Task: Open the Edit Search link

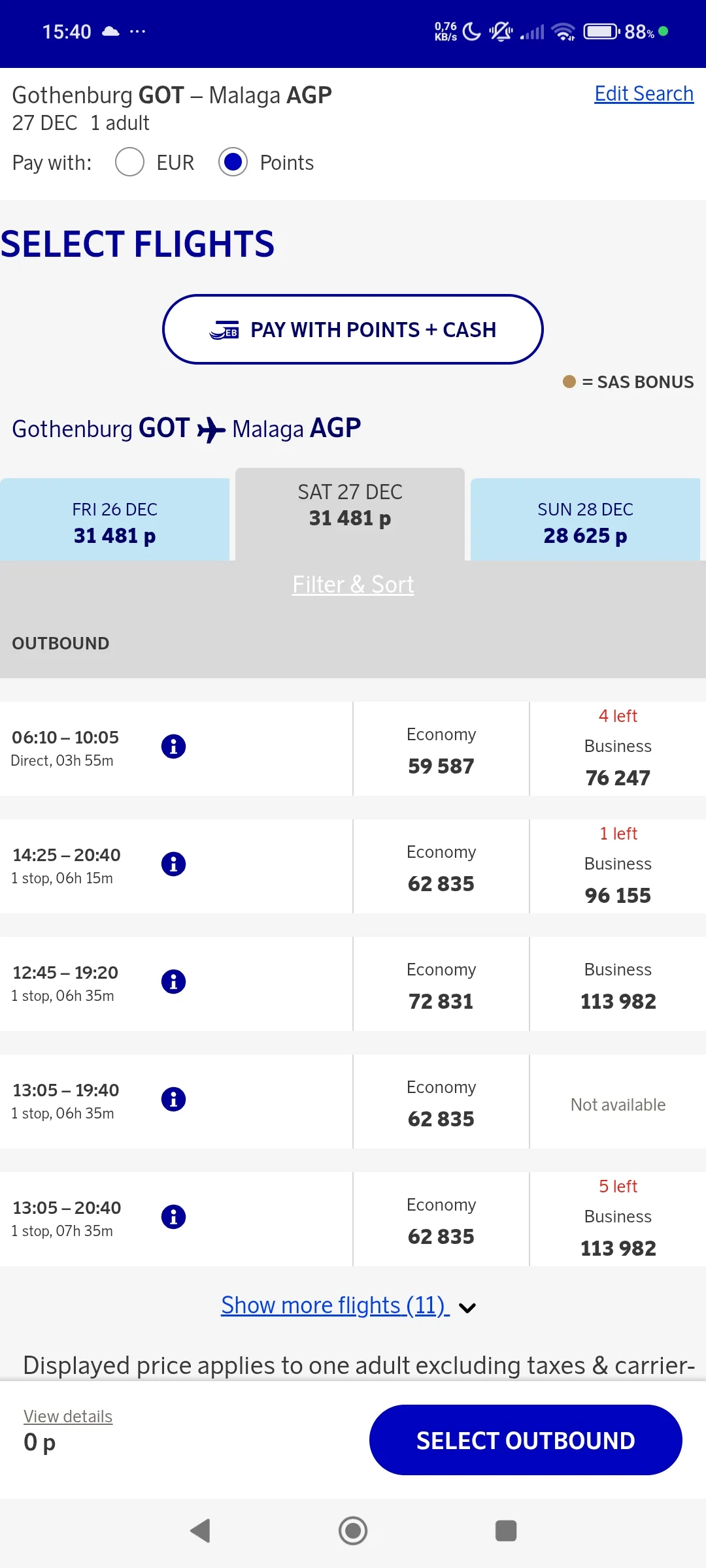Action: click(x=643, y=93)
